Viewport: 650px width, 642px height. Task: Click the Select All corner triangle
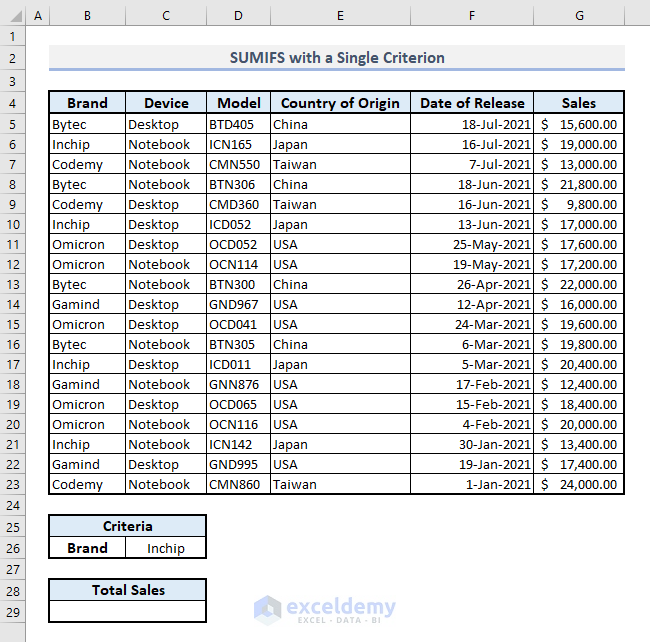click(x=15, y=16)
